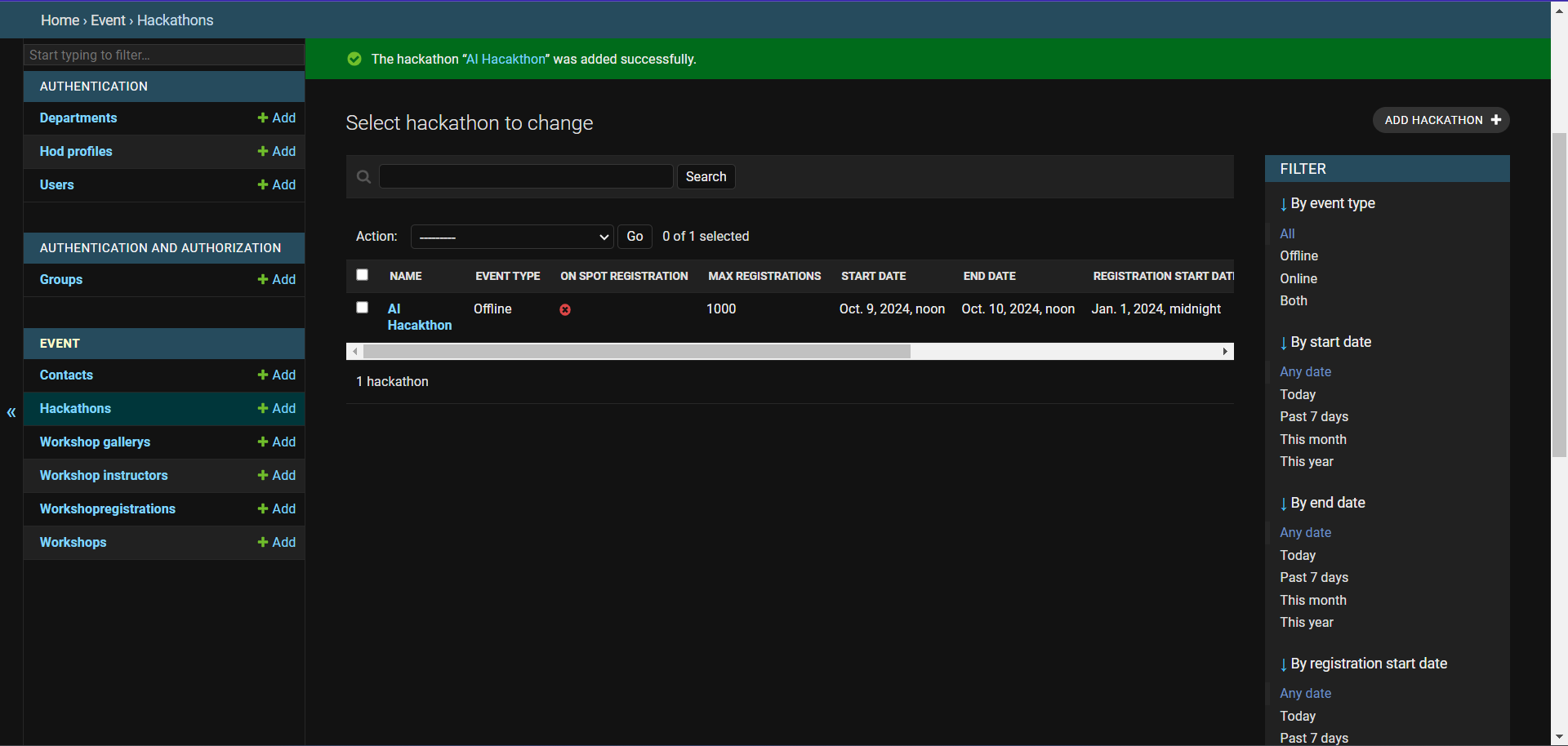The image size is (1568, 746).
Task: Open the Action dropdown
Action: pyautogui.click(x=512, y=237)
